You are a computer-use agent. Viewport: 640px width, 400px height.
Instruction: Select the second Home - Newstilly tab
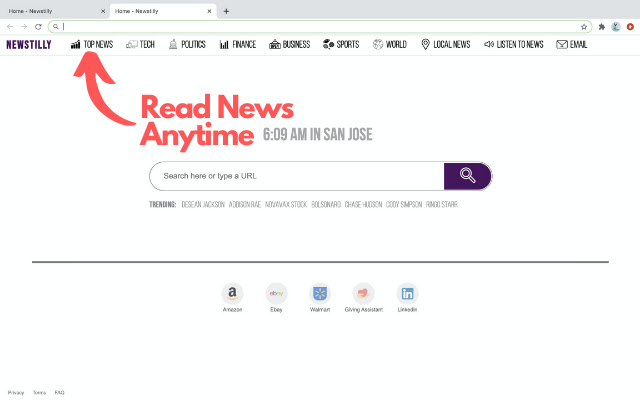coord(162,11)
